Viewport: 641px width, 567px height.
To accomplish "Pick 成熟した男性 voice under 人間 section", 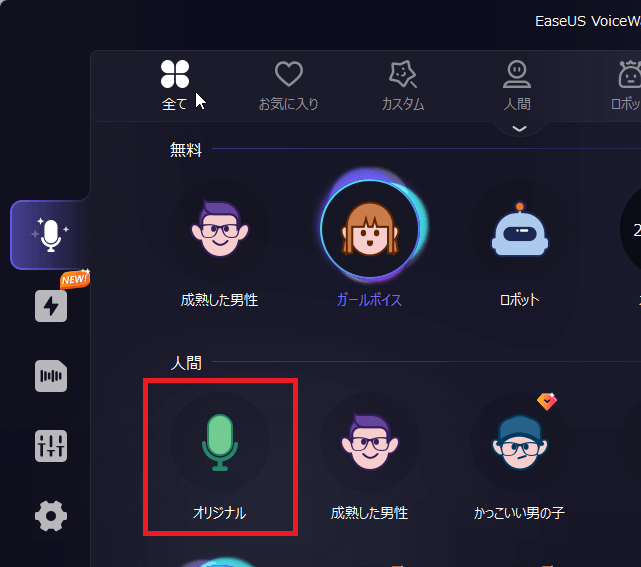I will pyautogui.click(x=369, y=443).
